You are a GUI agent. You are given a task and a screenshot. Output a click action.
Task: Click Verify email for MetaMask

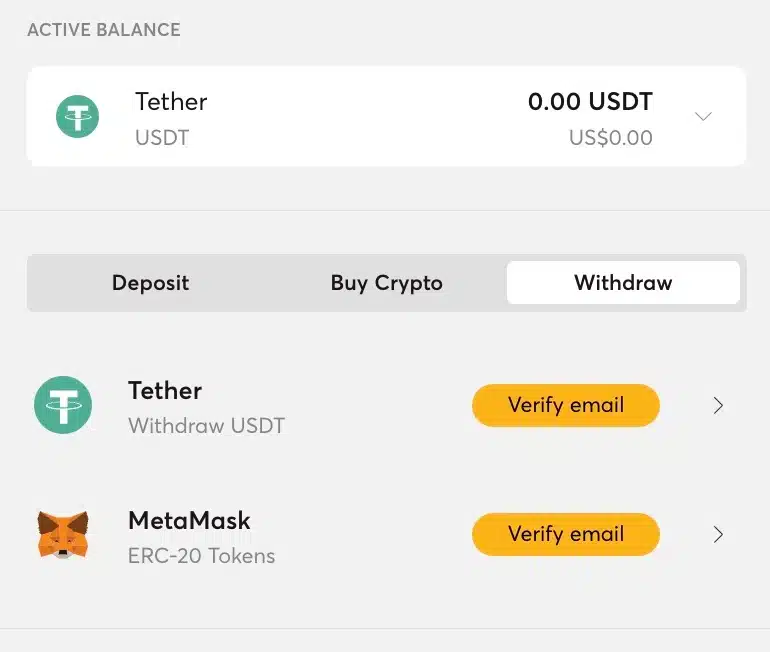566,534
